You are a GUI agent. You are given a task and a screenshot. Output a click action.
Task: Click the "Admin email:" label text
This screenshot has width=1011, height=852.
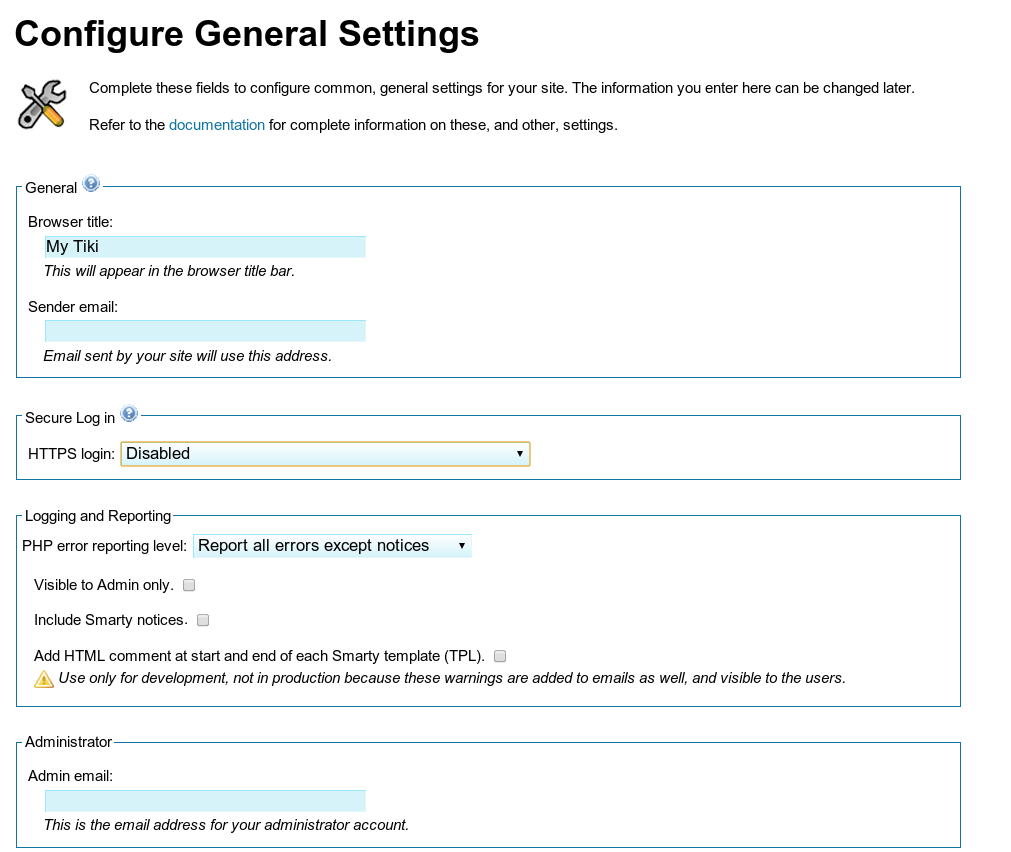pyautogui.click(x=70, y=776)
